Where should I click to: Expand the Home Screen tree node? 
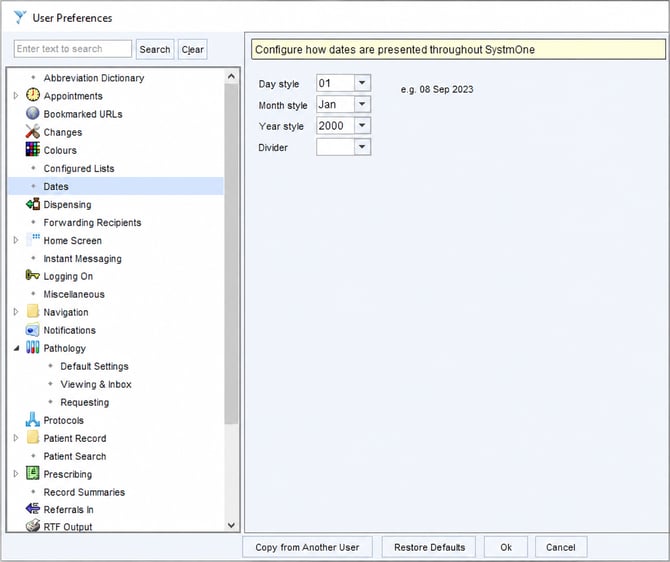pos(16,240)
